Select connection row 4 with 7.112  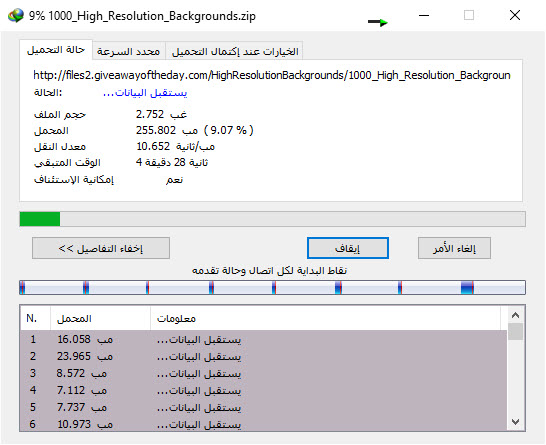coord(264,390)
